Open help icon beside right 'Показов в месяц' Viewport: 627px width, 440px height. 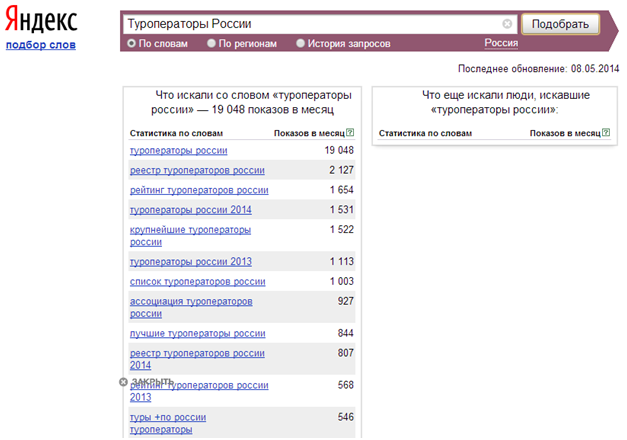[606, 132]
